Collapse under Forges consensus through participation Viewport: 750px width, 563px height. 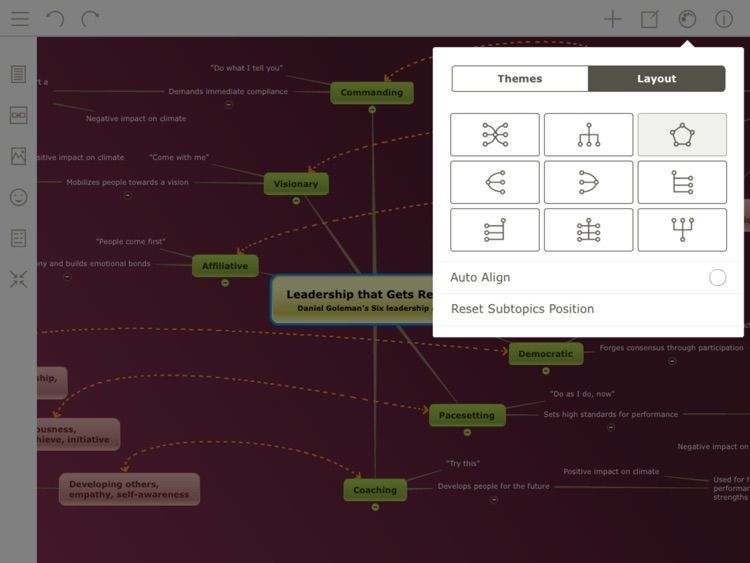tap(672, 361)
